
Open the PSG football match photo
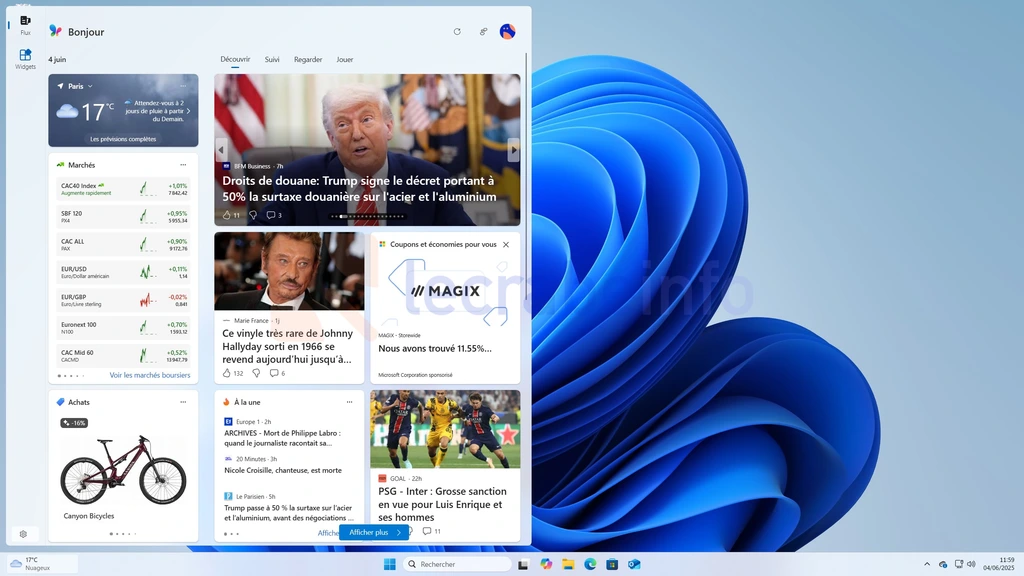(x=445, y=429)
